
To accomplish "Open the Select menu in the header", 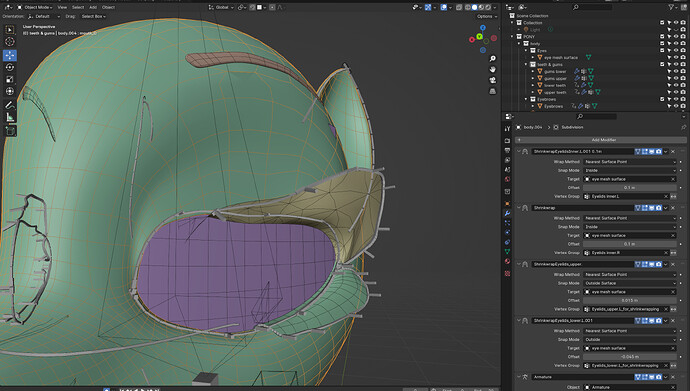I will [78, 7].
